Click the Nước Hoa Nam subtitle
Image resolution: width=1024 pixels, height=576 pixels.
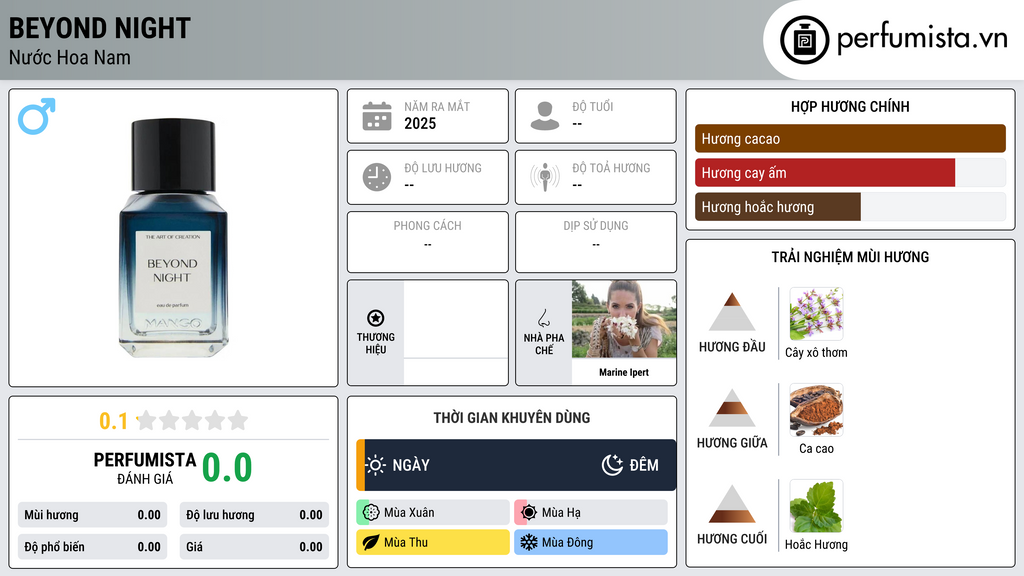coord(70,57)
